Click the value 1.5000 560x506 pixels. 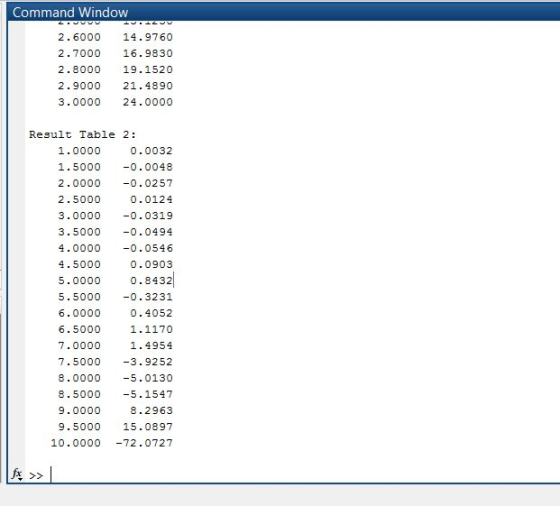click(79, 167)
